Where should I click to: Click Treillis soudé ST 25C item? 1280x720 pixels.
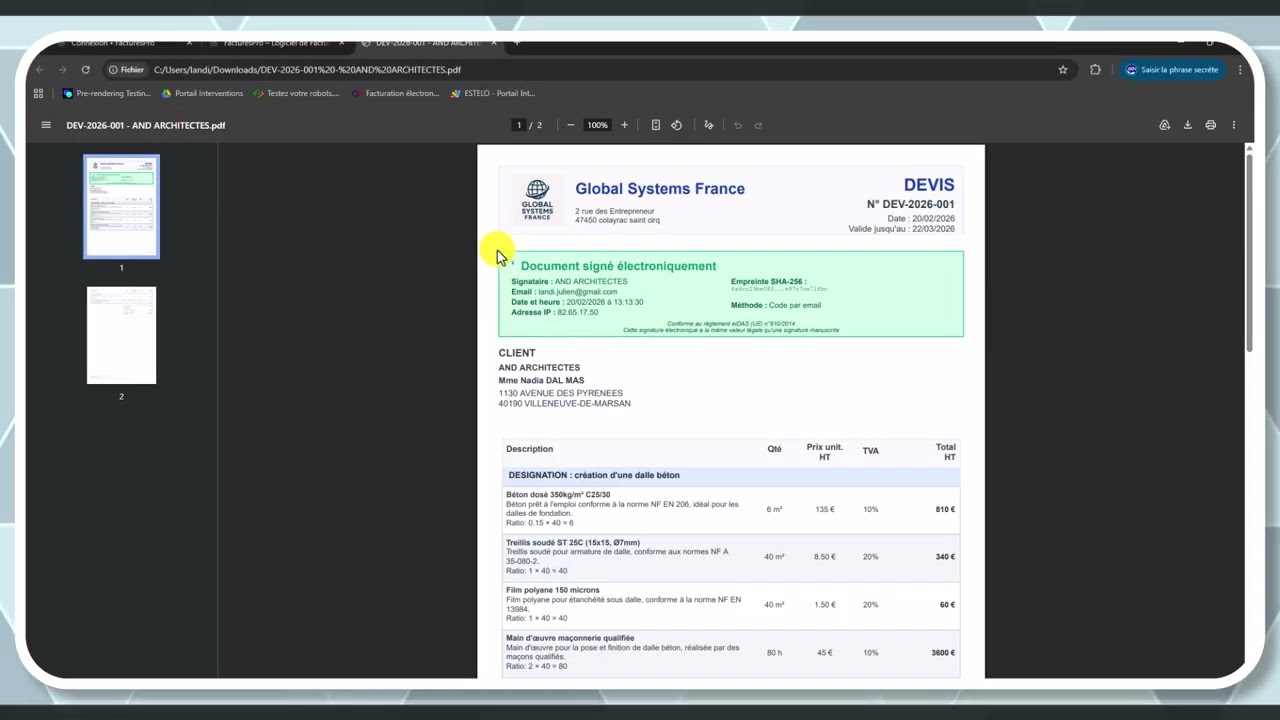[573, 543]
